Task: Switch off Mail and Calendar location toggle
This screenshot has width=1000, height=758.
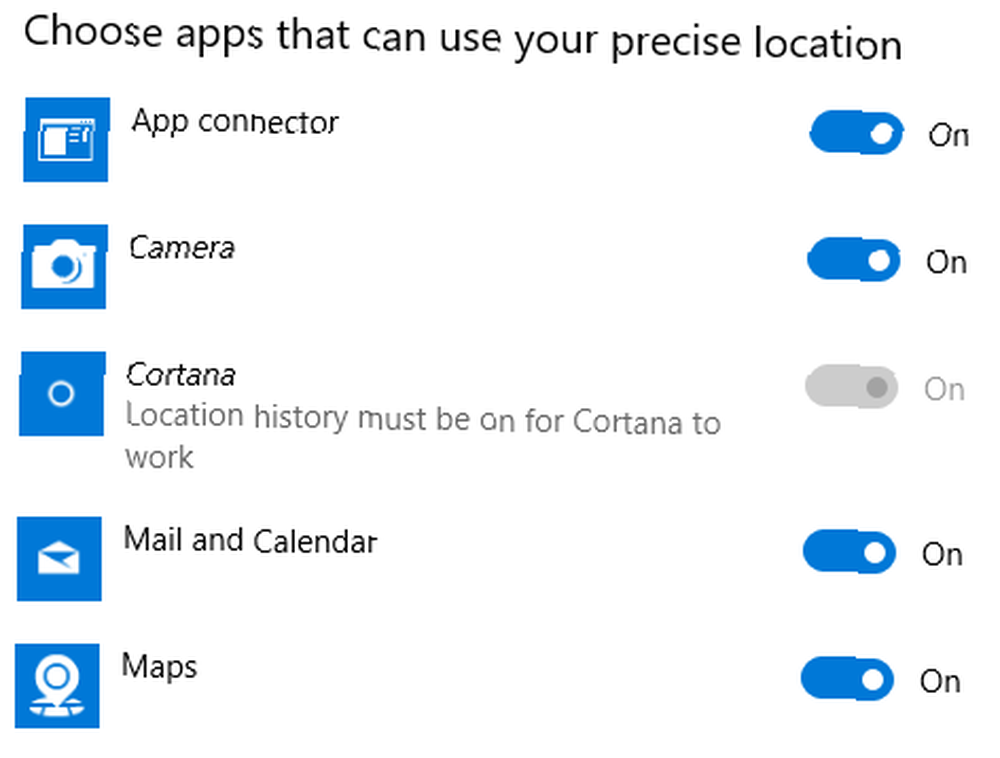Action: [x=849, y=551]
